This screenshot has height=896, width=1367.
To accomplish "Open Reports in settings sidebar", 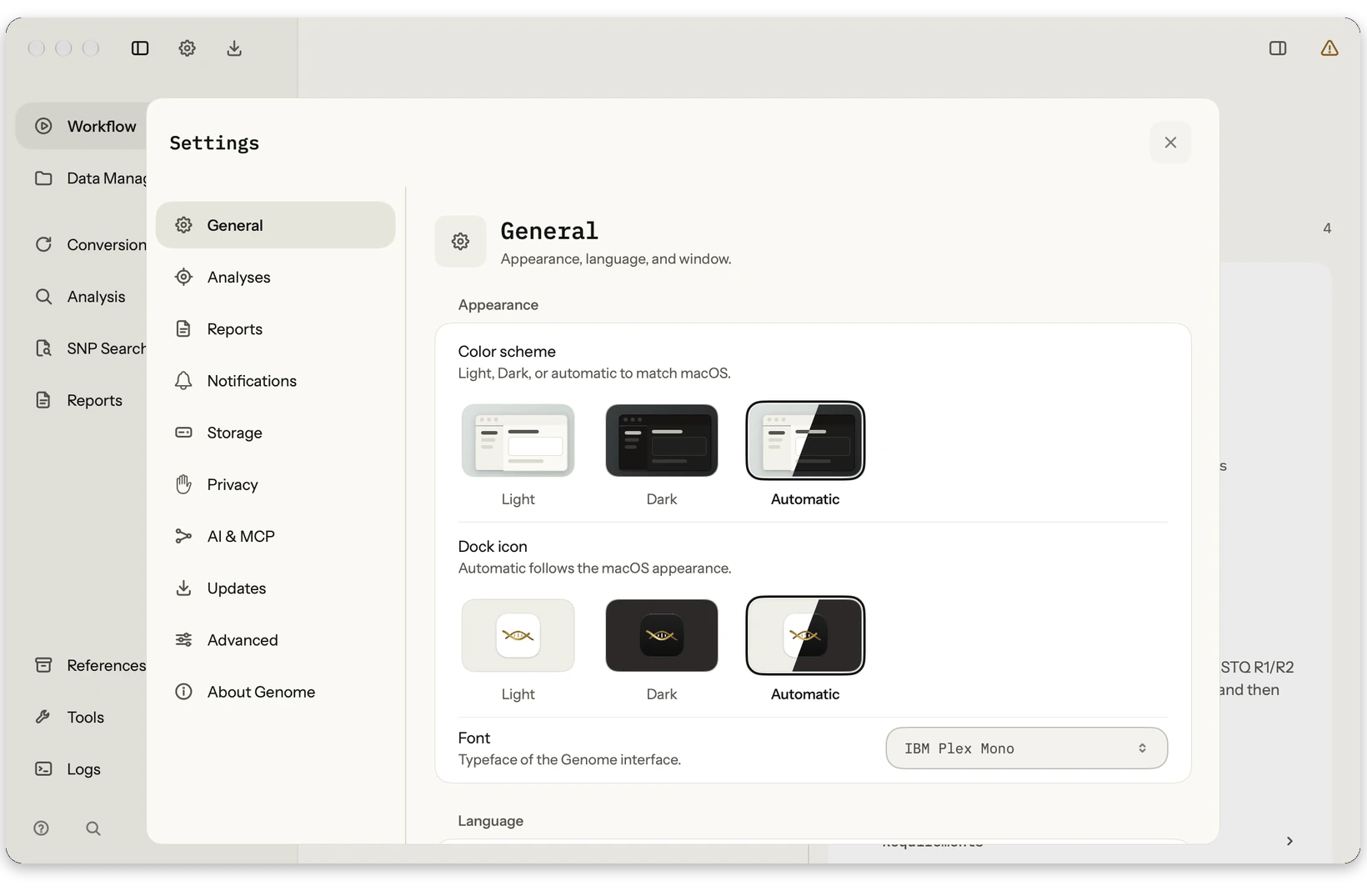I will [275, 329].
